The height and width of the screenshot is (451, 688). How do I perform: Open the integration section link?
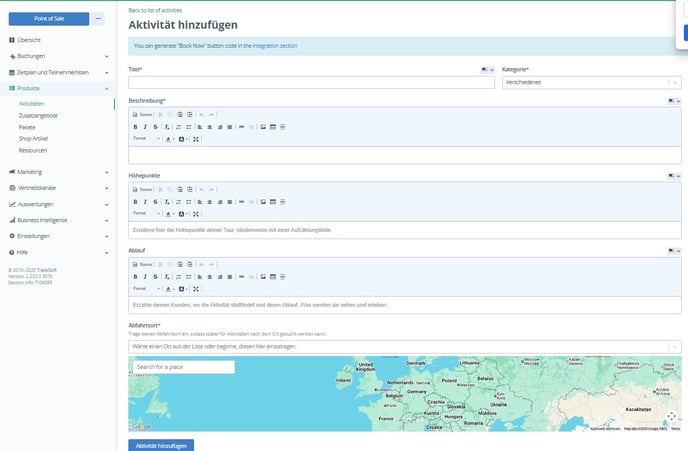coord(275,46)
